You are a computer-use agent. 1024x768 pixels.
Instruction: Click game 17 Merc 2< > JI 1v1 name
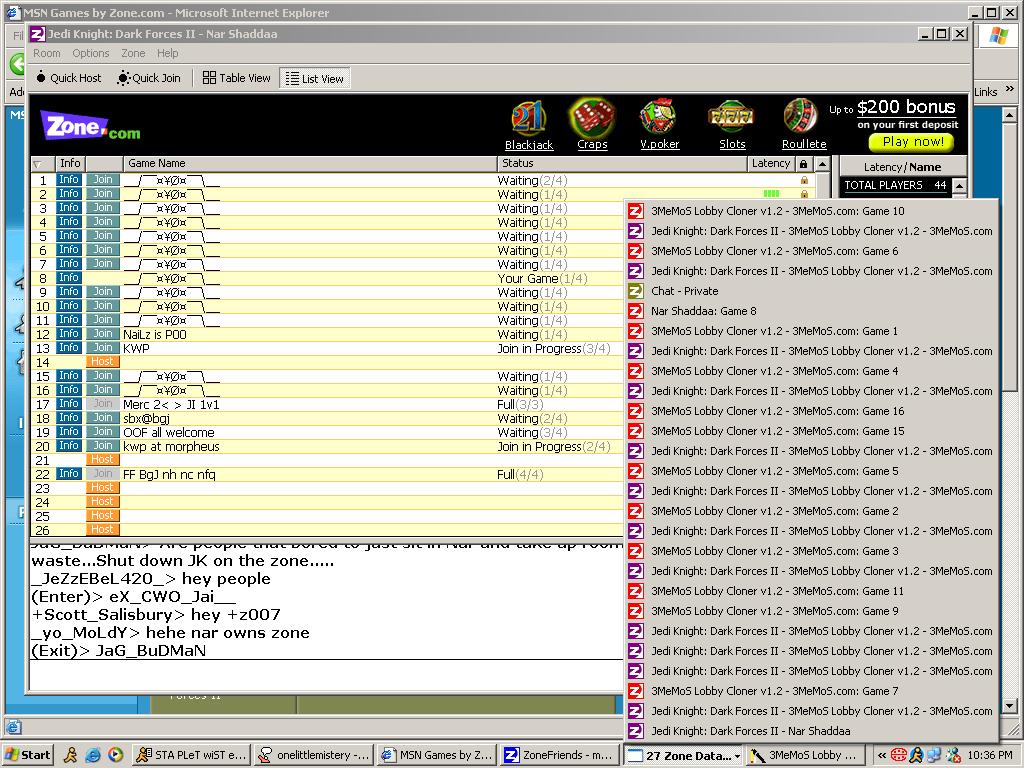click(x=171, y=404)
